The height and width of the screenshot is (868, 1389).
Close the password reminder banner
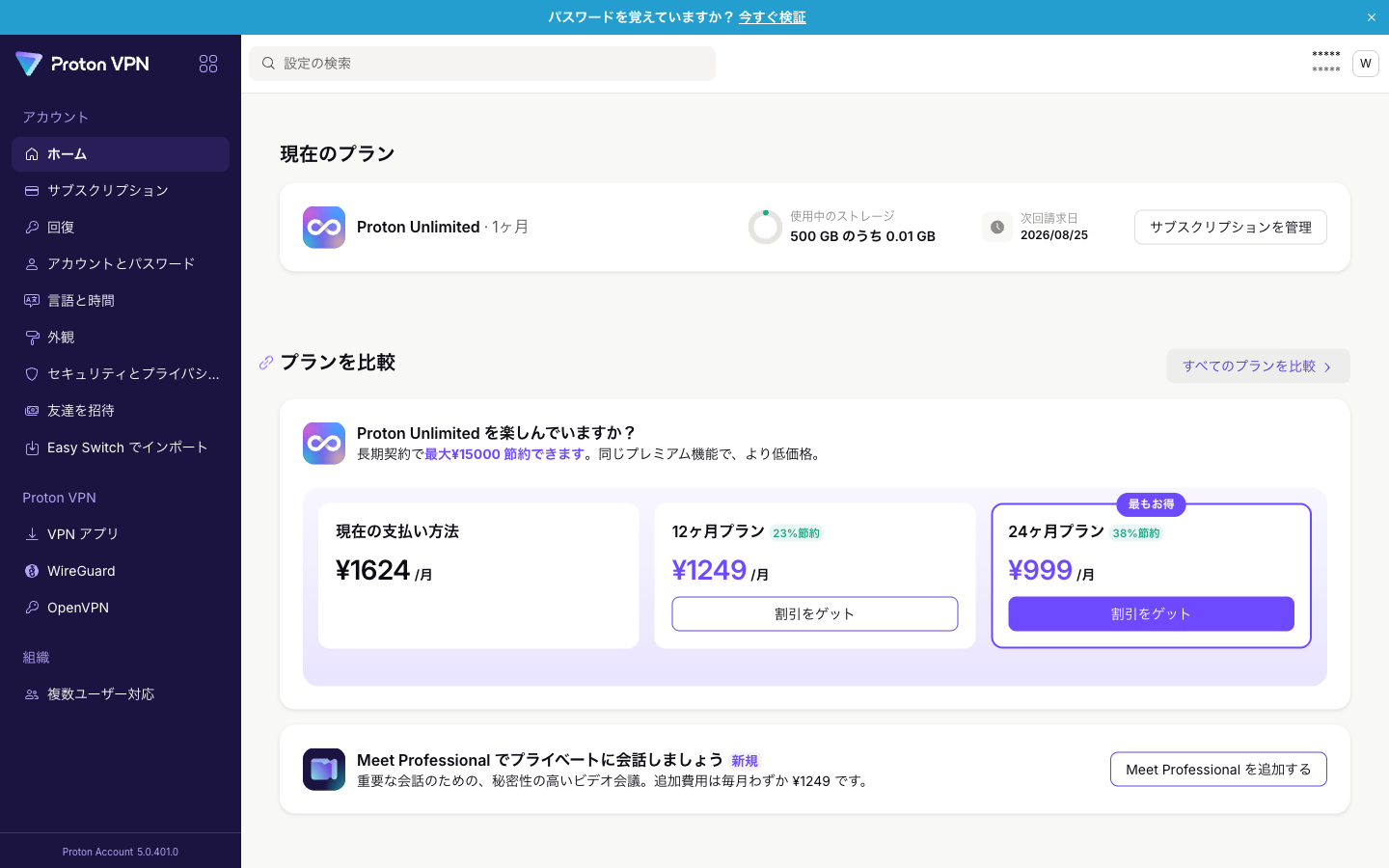[x=1372, y=17]
